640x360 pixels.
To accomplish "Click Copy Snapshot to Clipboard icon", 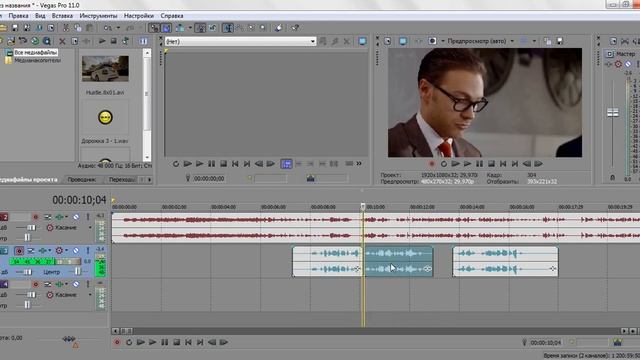I will [x=548, y=41].
